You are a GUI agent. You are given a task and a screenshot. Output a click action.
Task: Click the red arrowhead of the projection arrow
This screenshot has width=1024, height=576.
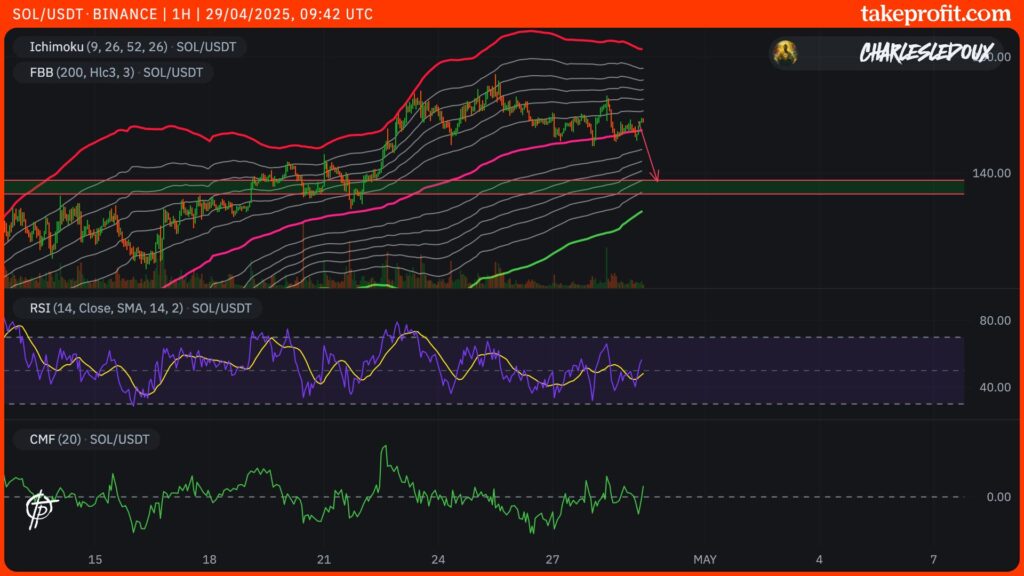tap(655, 177)
